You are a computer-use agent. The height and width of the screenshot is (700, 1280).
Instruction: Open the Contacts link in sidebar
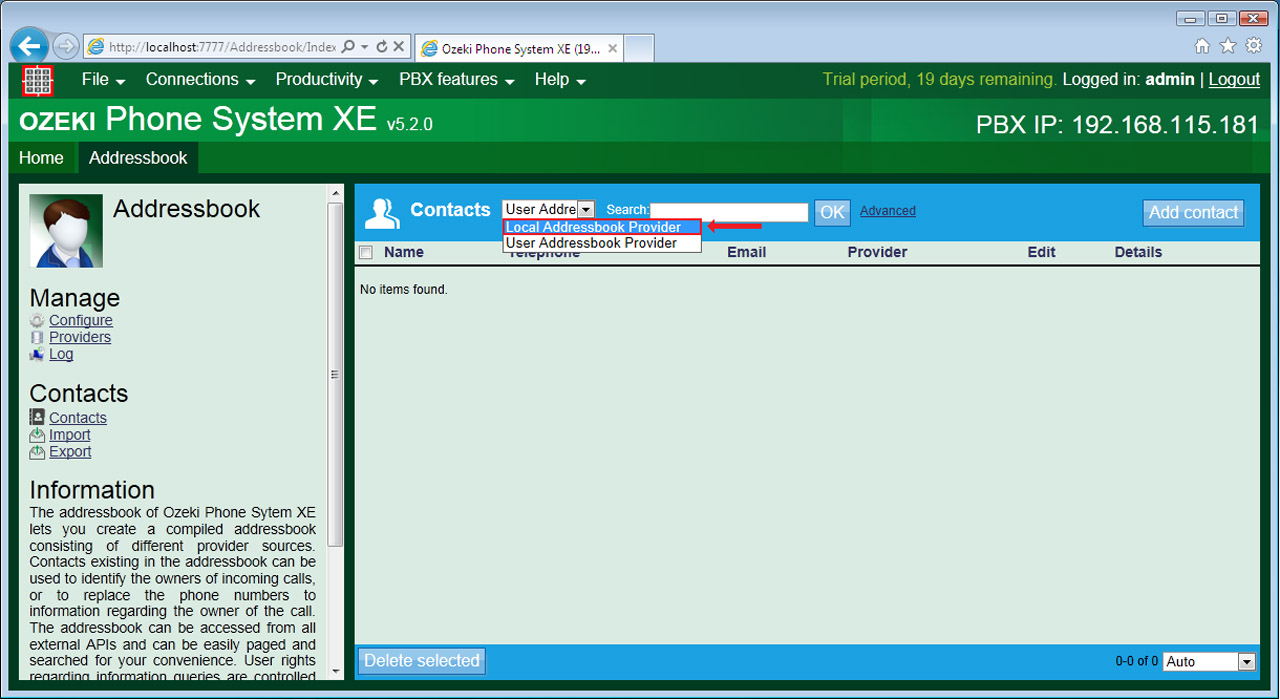[78, 418]
